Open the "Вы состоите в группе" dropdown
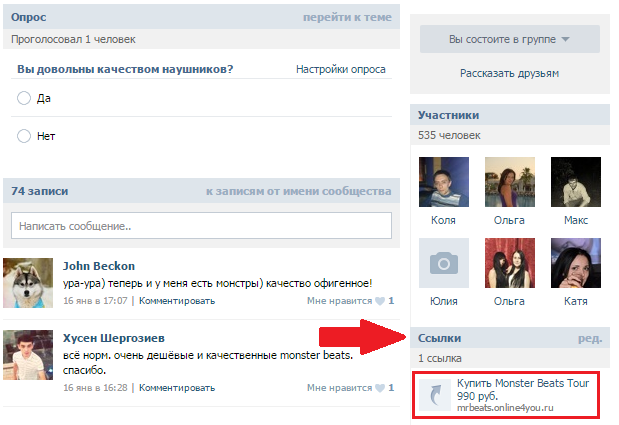This screenshot has width=619, height=425. click(510, 39)
